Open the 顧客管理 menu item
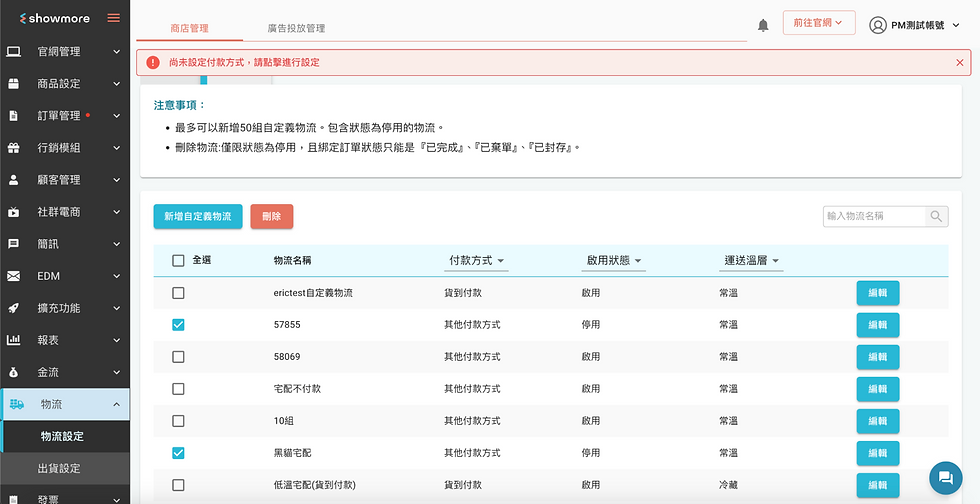Screen dimensions: 980x504 coord(65,180)
